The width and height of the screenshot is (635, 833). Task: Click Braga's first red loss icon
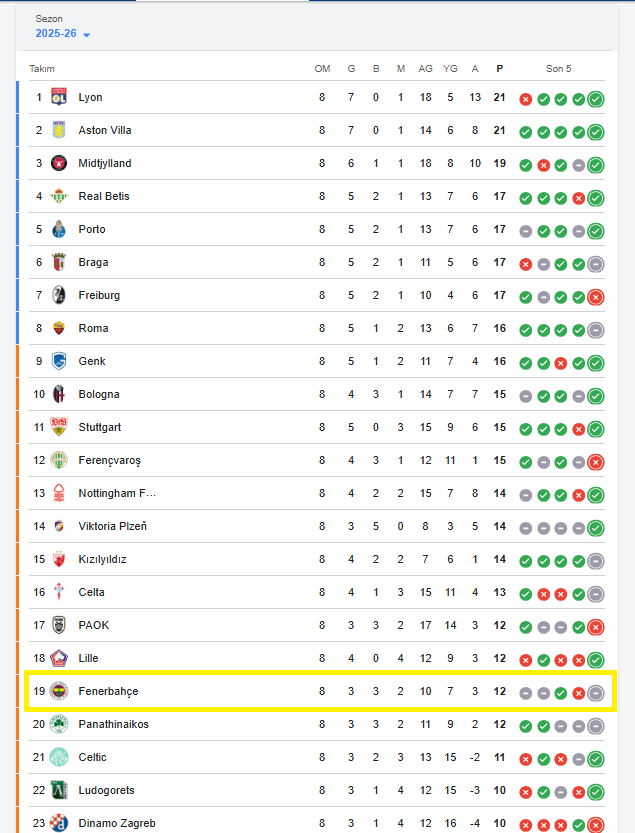(x=526, y=263)
